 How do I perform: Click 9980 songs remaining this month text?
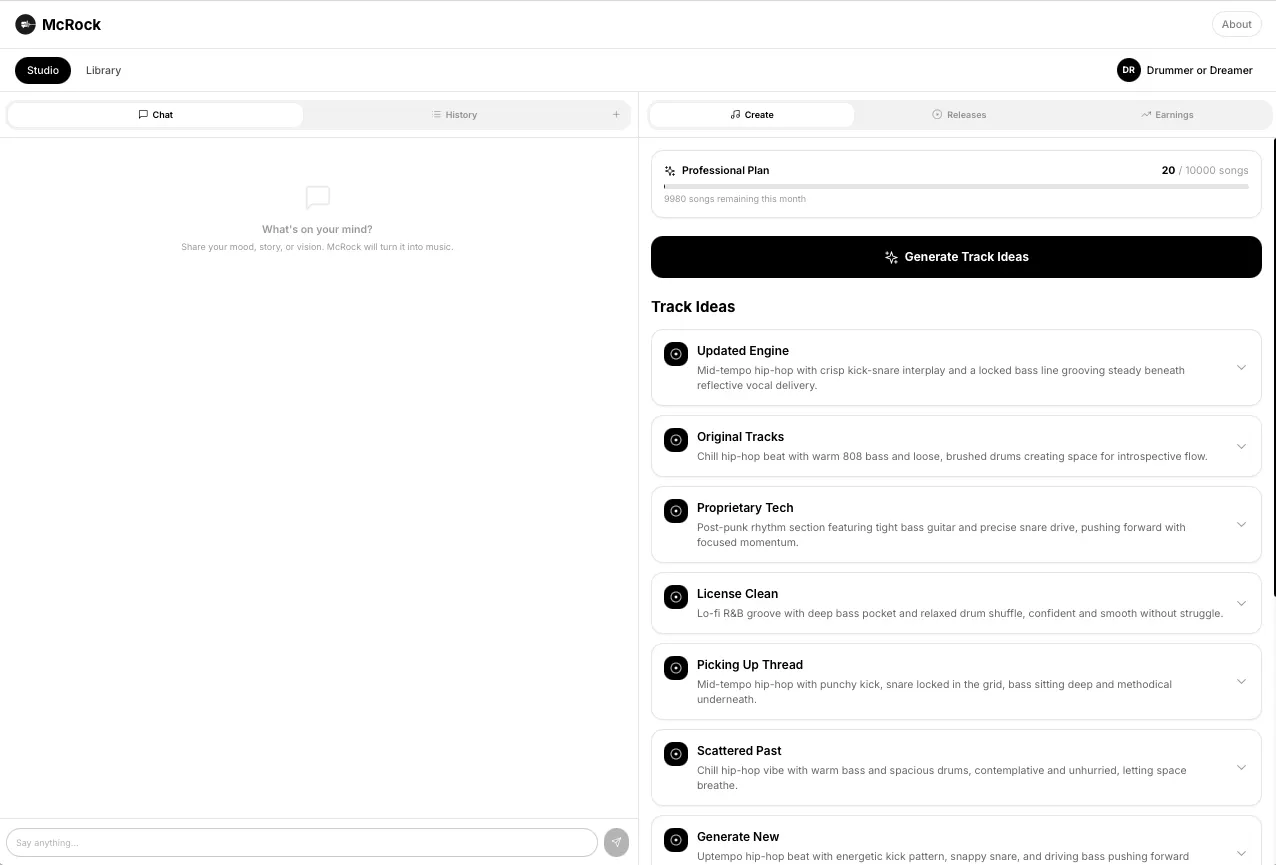pyautogui.click(x=735, y=199)
